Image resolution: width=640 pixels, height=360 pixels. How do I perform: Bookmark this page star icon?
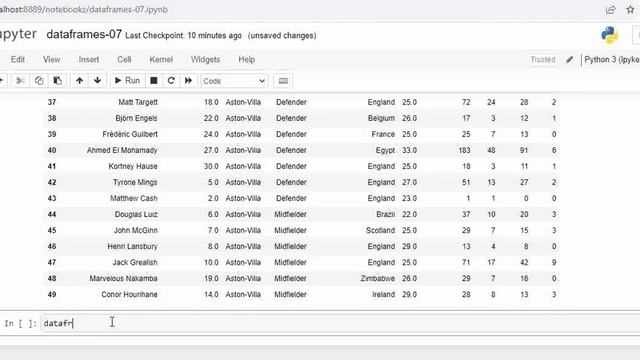pyautogui.click(x=630, y=9)
